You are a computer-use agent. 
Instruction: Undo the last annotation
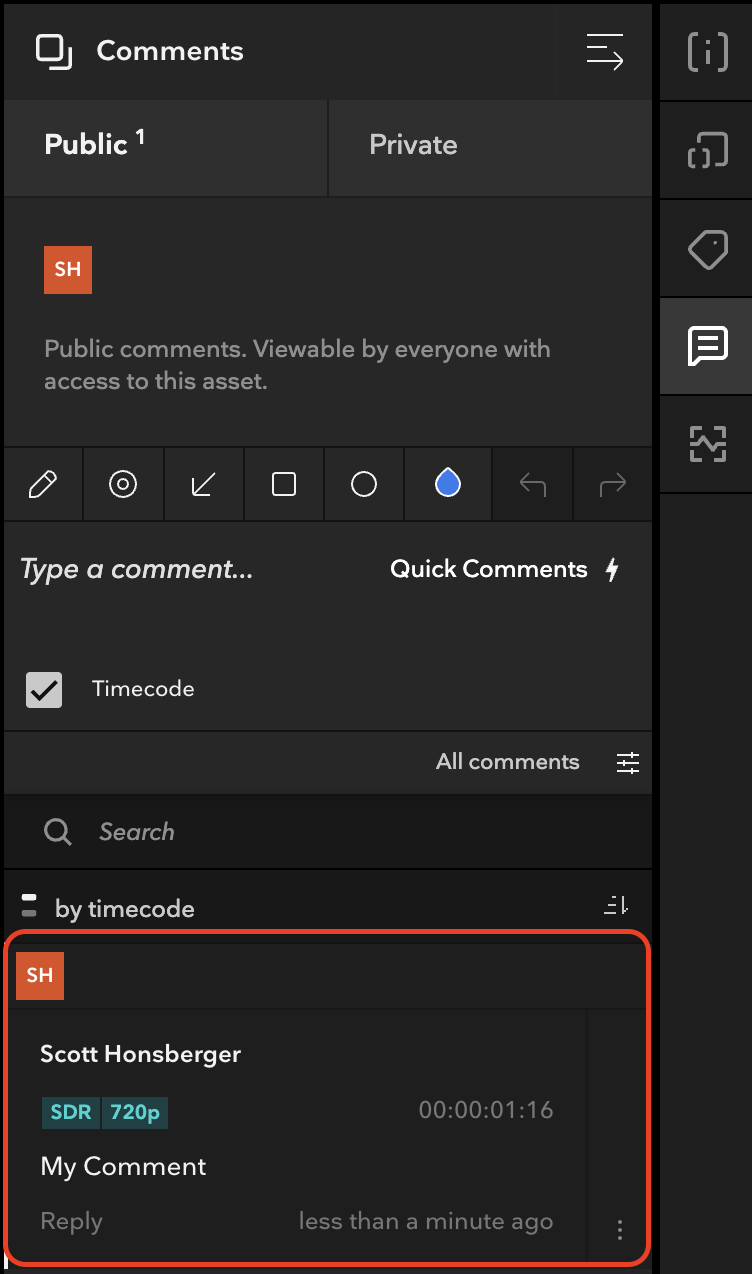point(533,485)
